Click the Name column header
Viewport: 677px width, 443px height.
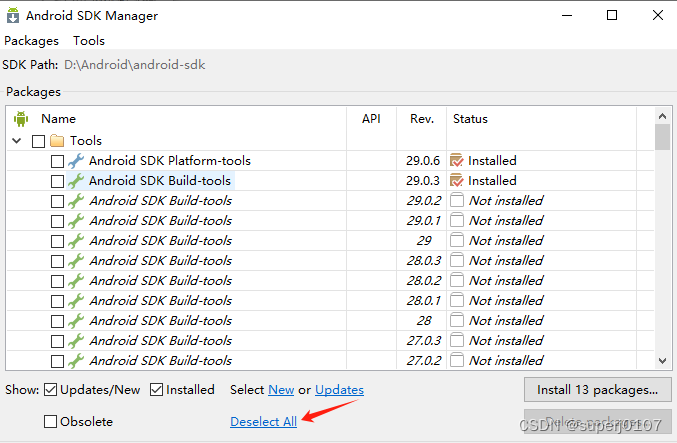[x=58, y=119]
